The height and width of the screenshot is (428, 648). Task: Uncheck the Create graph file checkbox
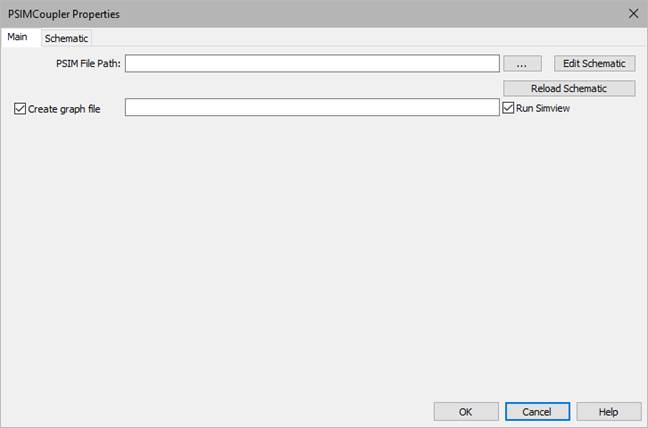click(21, 108)
